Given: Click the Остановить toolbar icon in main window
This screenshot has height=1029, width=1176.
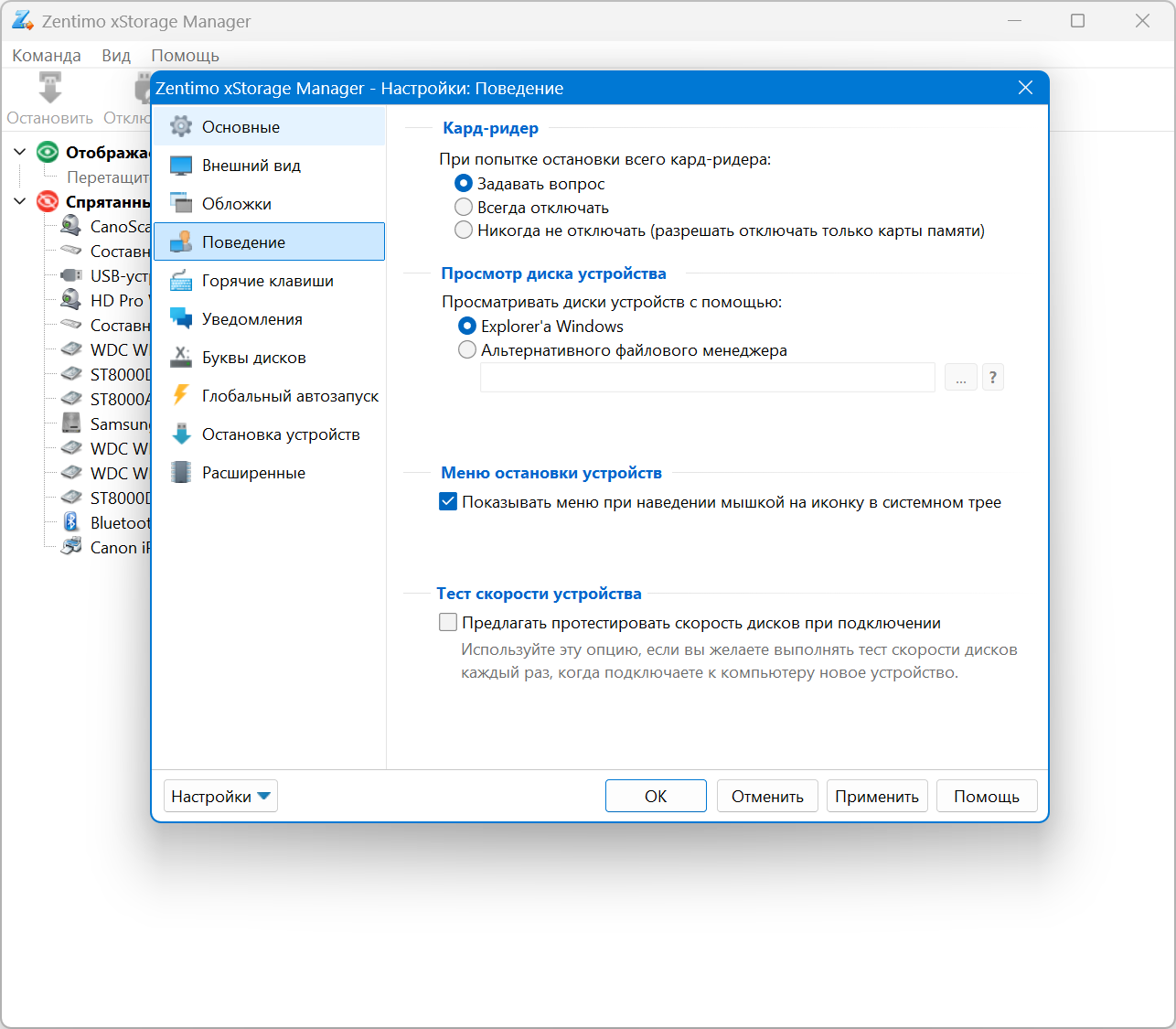Looking at the screenshot, I should (x=50, y=90).
